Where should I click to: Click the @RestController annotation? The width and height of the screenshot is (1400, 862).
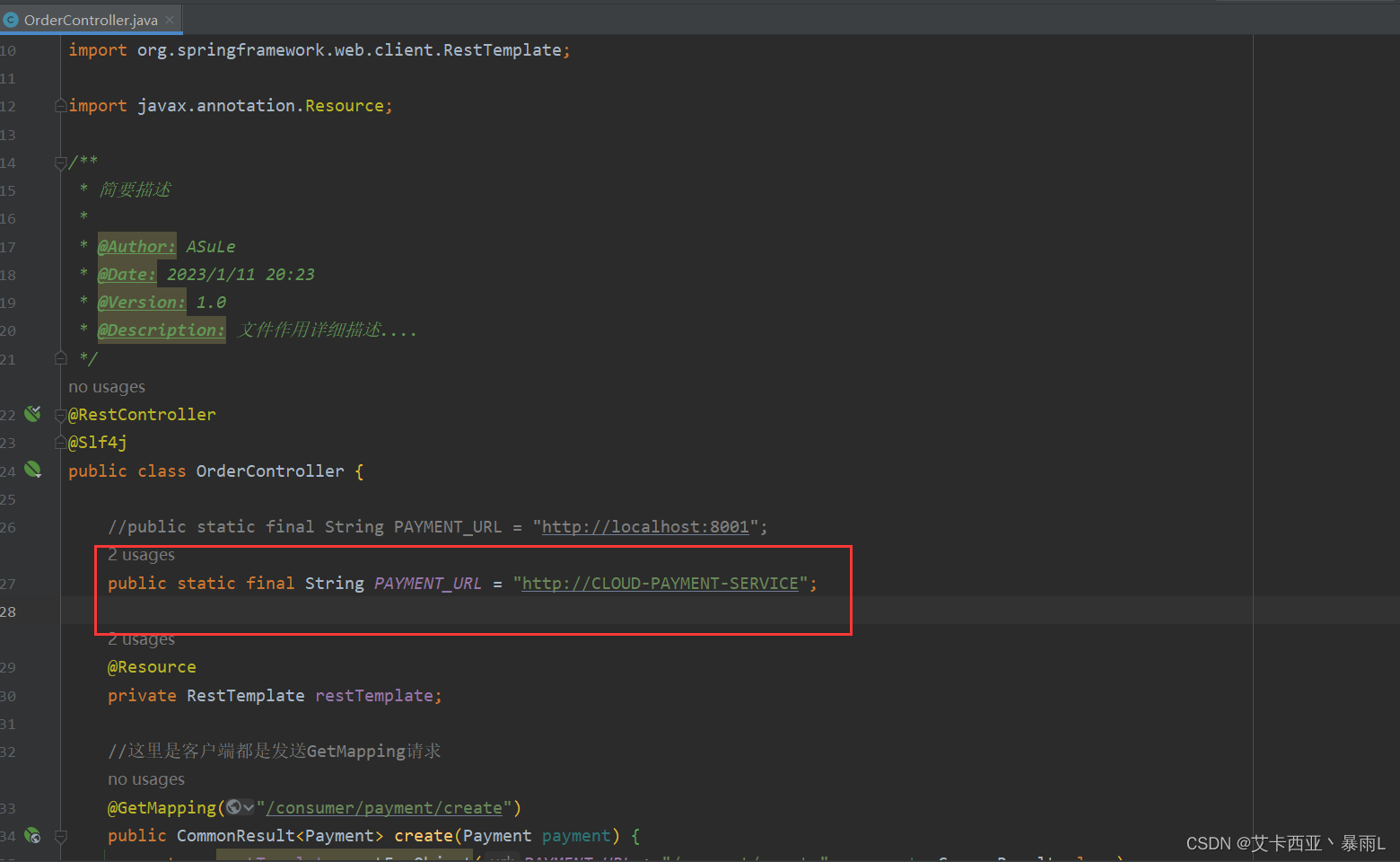(x=142, y=415)
